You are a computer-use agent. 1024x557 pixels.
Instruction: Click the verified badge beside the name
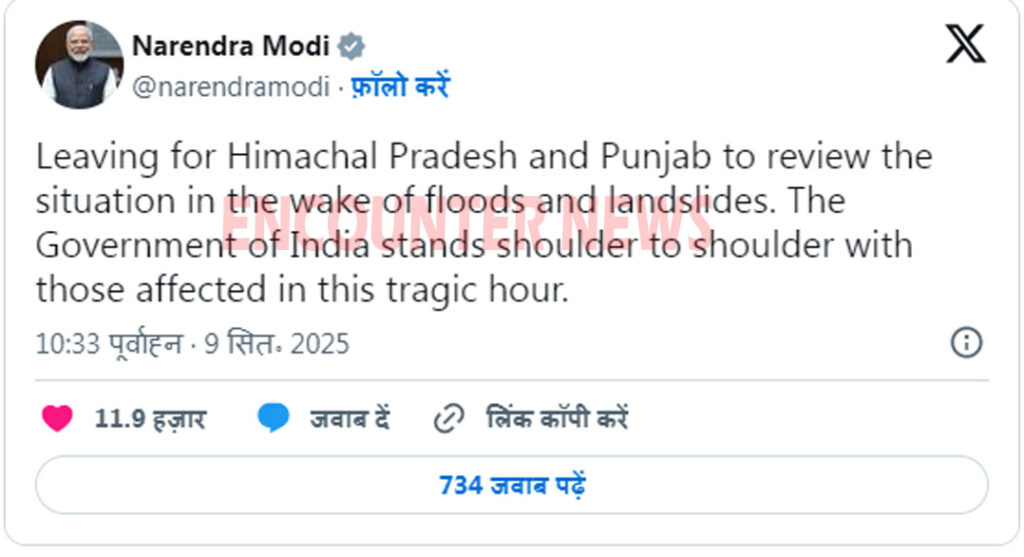[x=351, y=45]
